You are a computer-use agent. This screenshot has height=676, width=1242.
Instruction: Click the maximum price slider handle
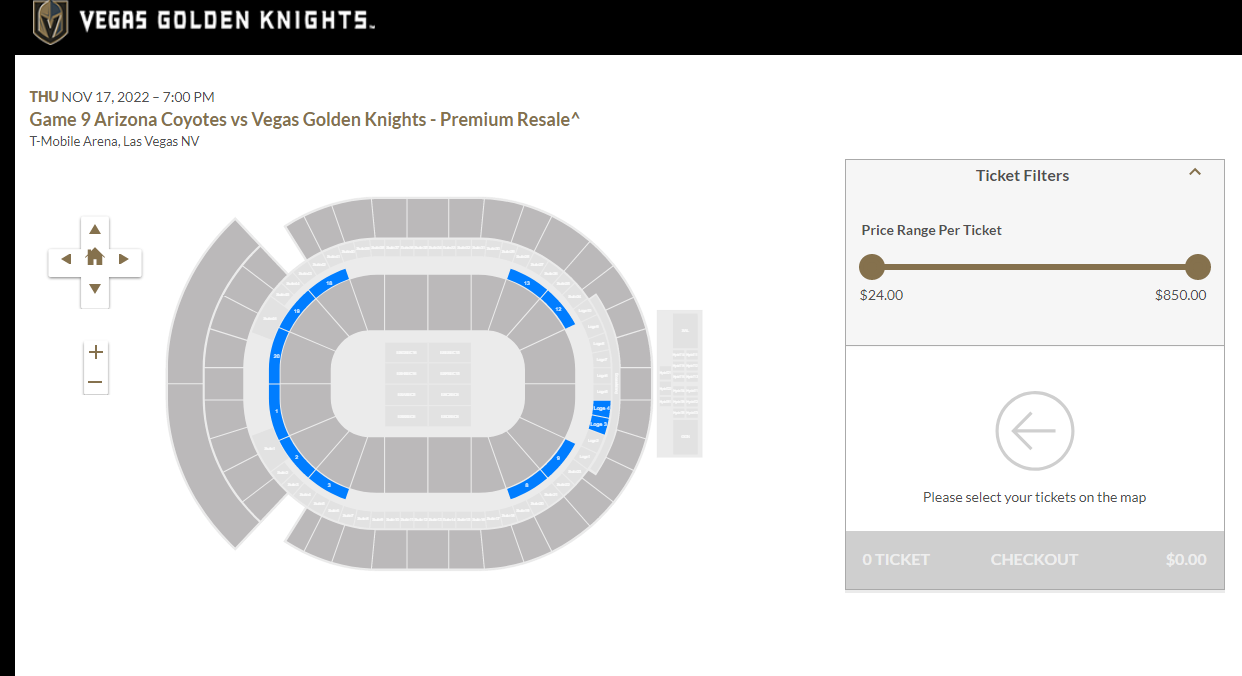tap(1198, 267)
